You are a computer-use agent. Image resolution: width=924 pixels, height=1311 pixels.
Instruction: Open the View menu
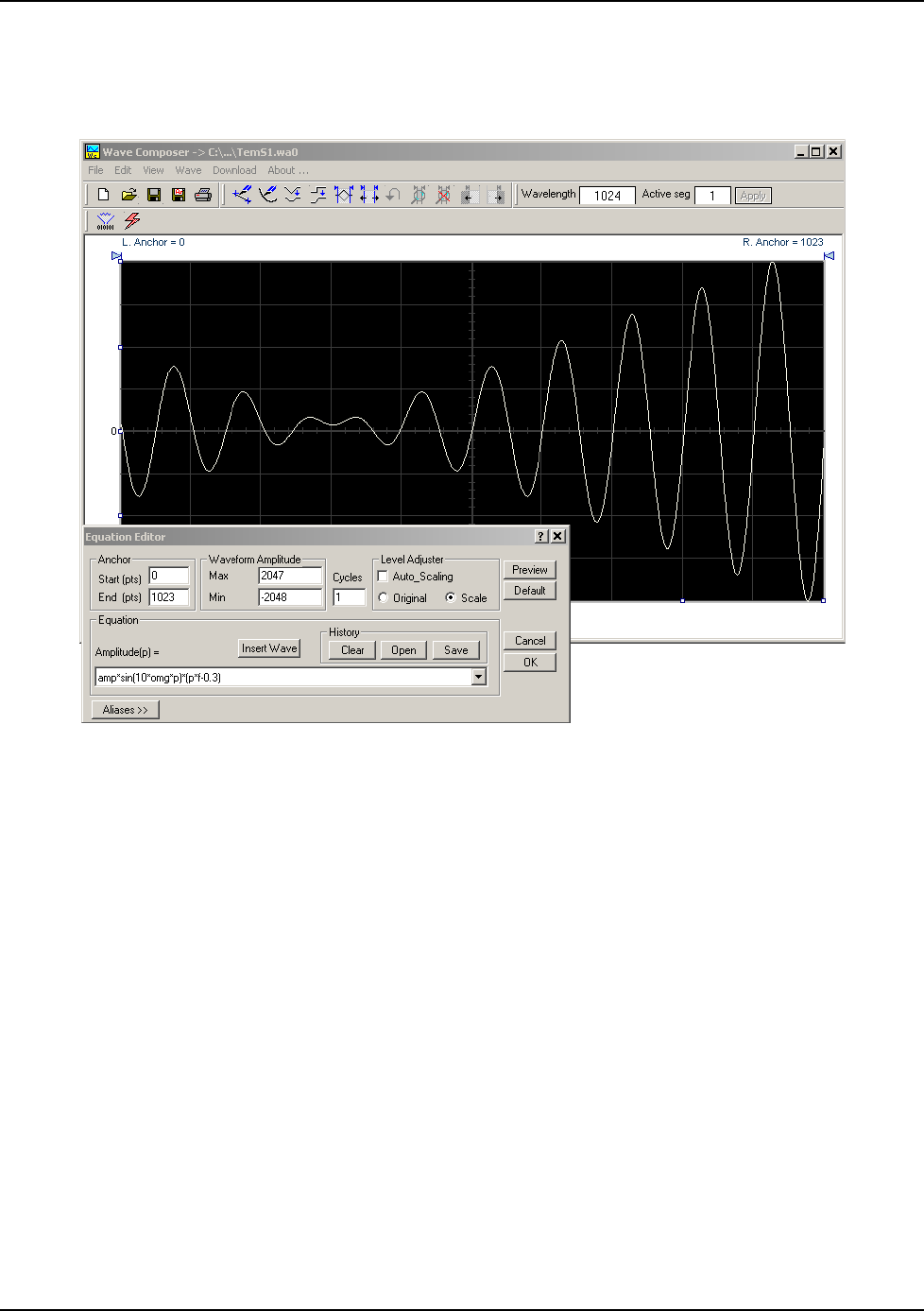153,171
